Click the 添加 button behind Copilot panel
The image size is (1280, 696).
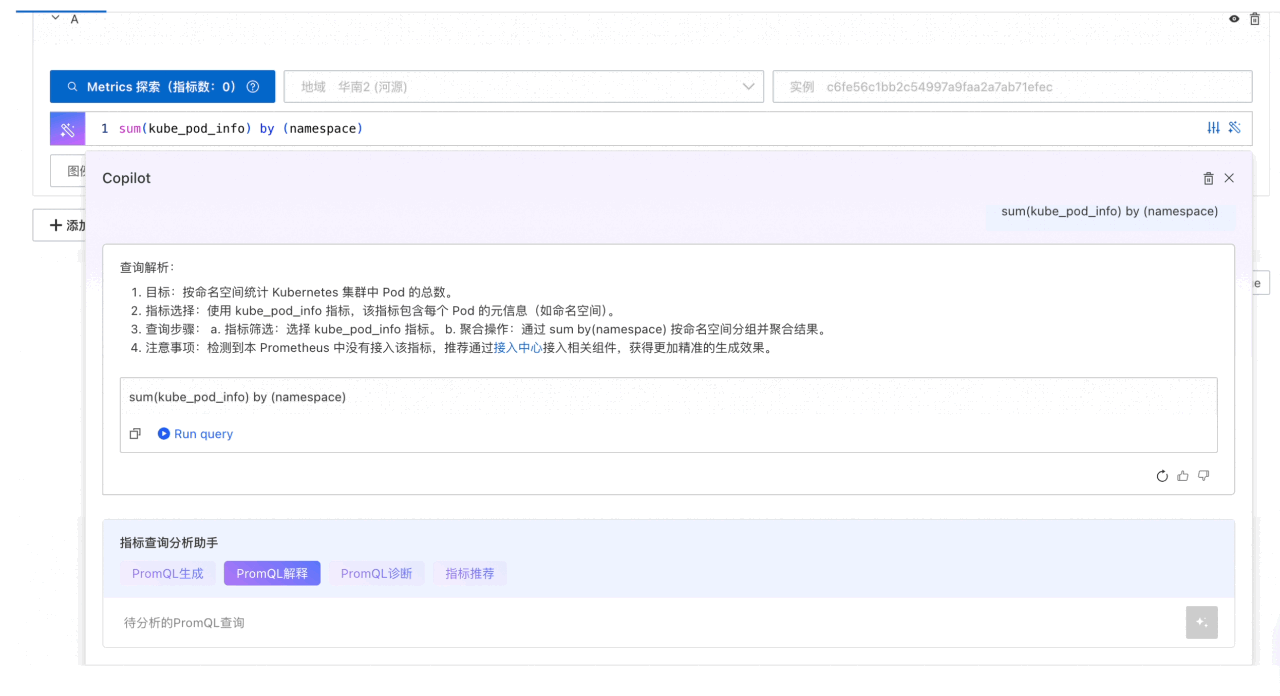coord(60,225)
